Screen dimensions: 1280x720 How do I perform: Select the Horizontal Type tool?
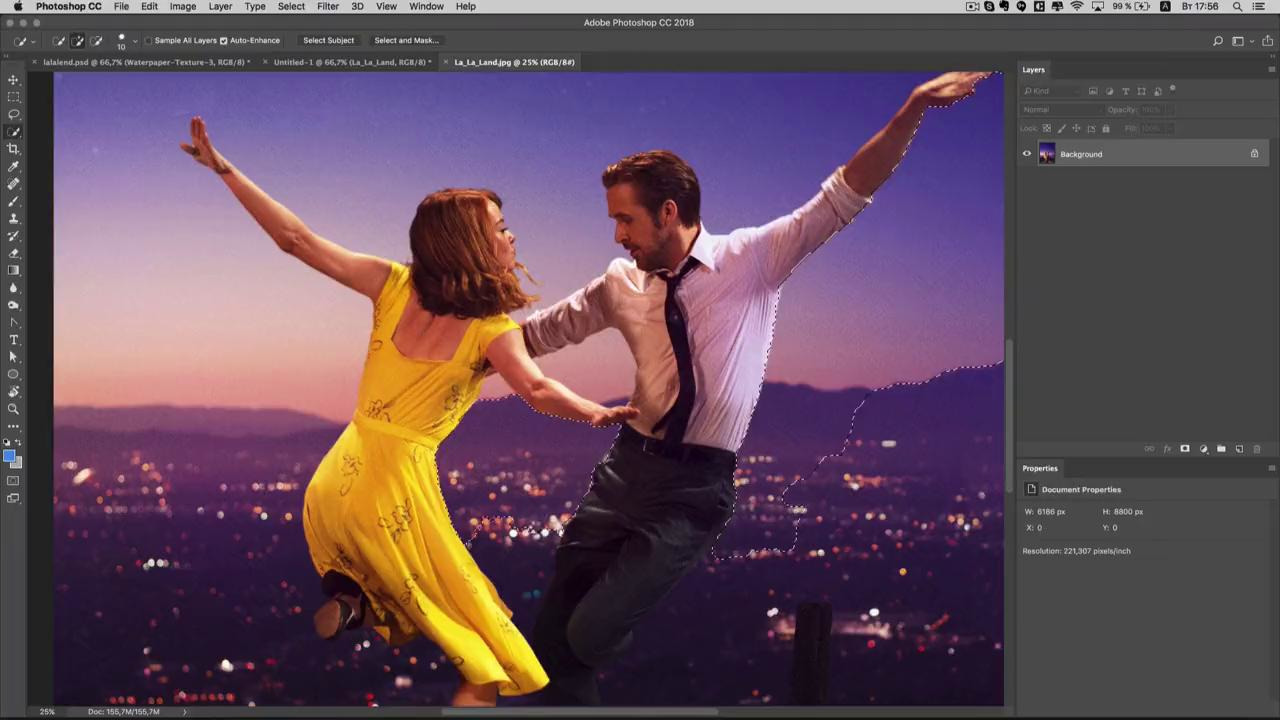pyautogui.click(x=13, y=340)
